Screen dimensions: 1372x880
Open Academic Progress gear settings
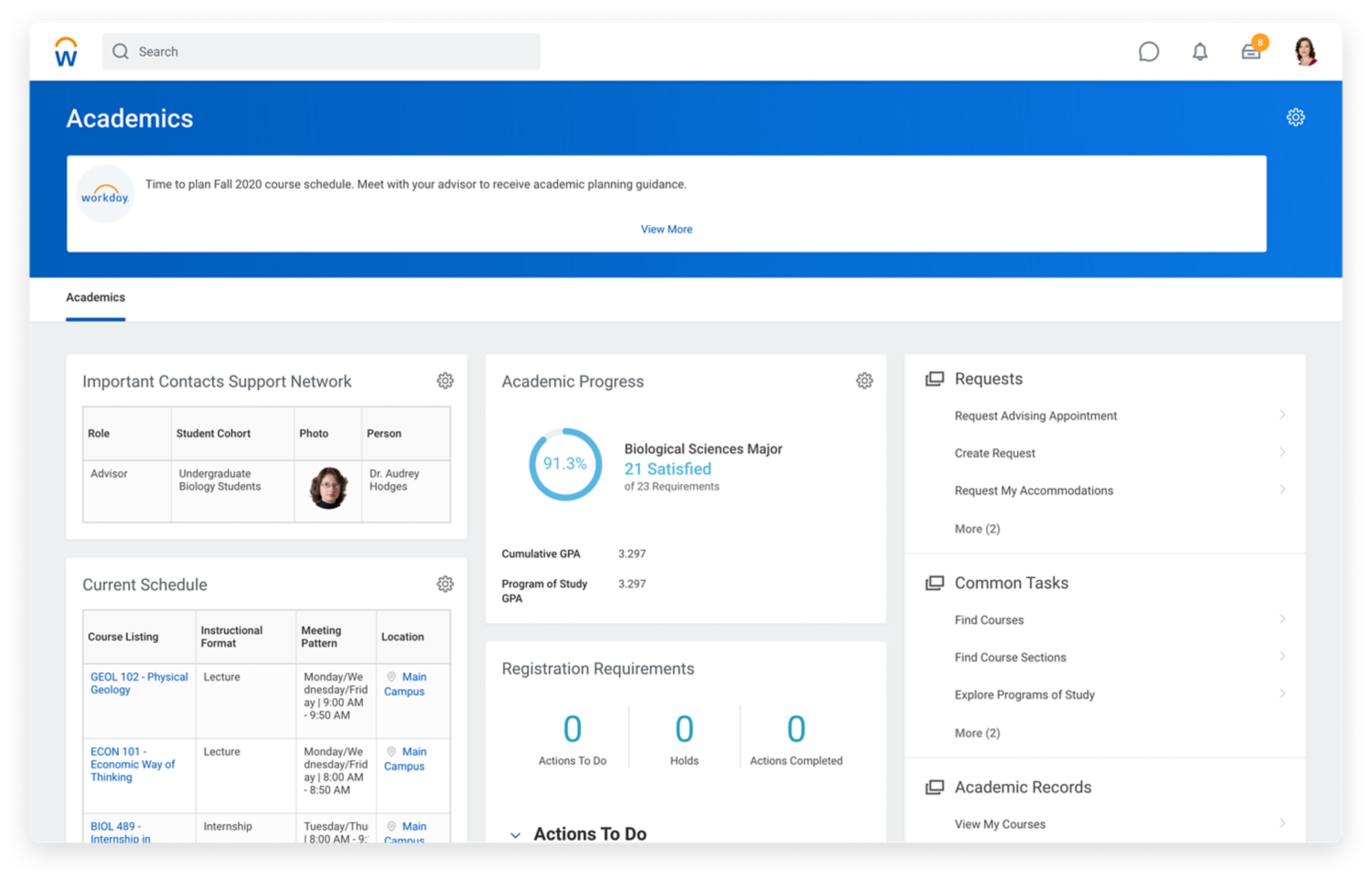[864, 381]
